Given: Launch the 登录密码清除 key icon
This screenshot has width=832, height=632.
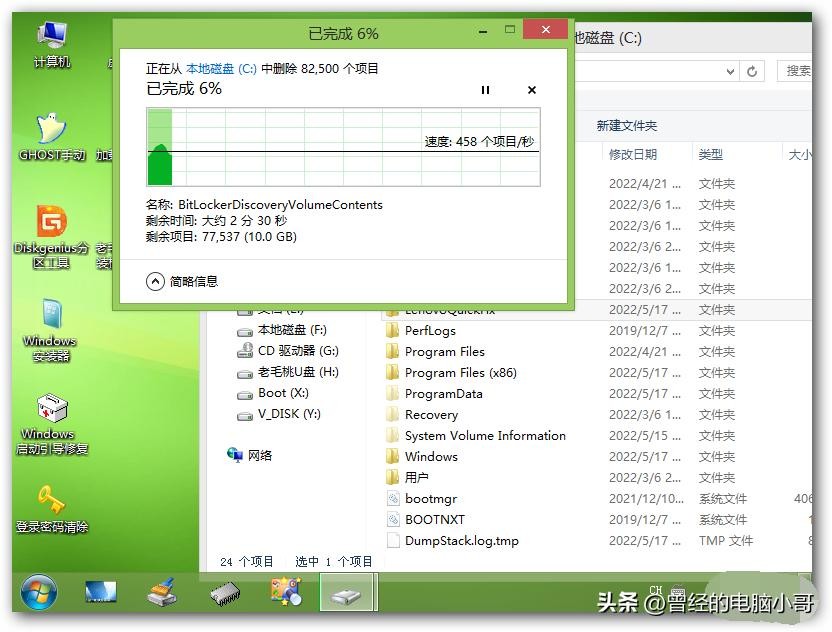Looking at the screenshot, I should click(x=52, y=506).
